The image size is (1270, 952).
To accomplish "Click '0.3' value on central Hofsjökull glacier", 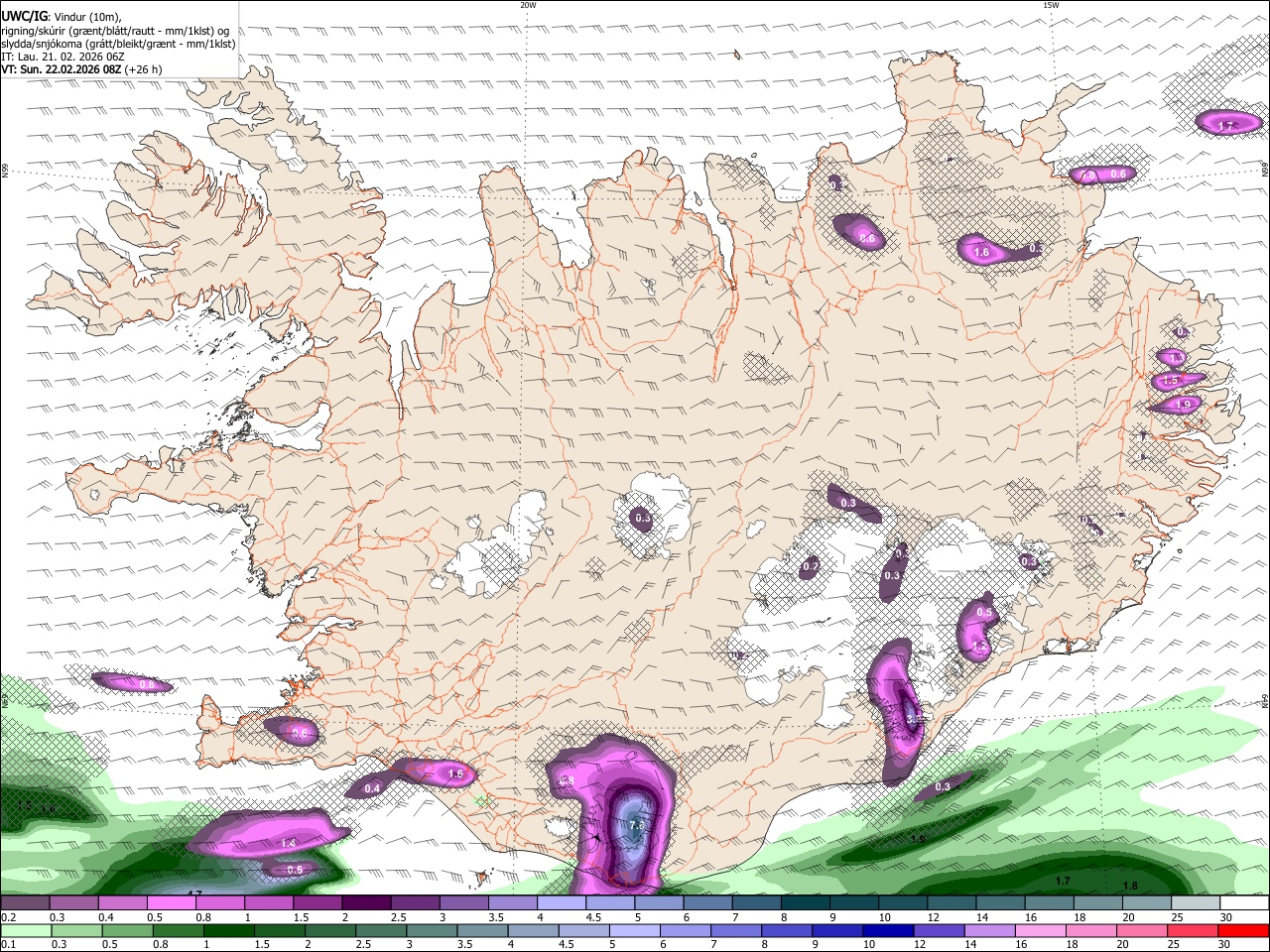I will coord(643,518).
